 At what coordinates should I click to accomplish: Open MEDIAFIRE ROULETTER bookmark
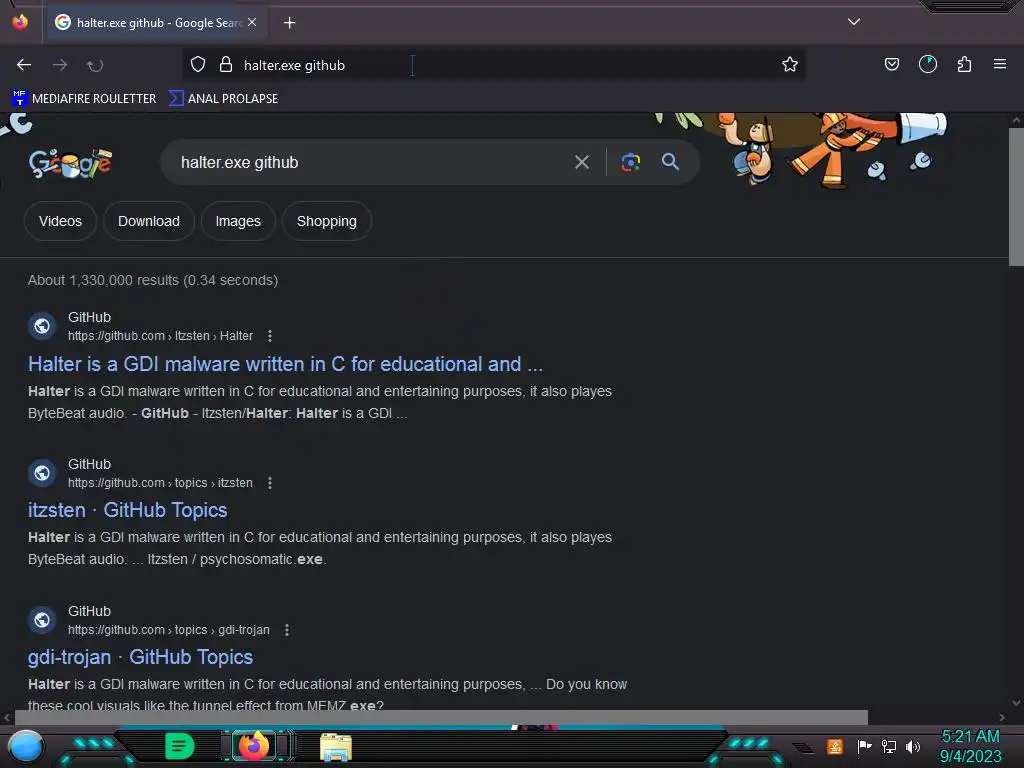84,99
